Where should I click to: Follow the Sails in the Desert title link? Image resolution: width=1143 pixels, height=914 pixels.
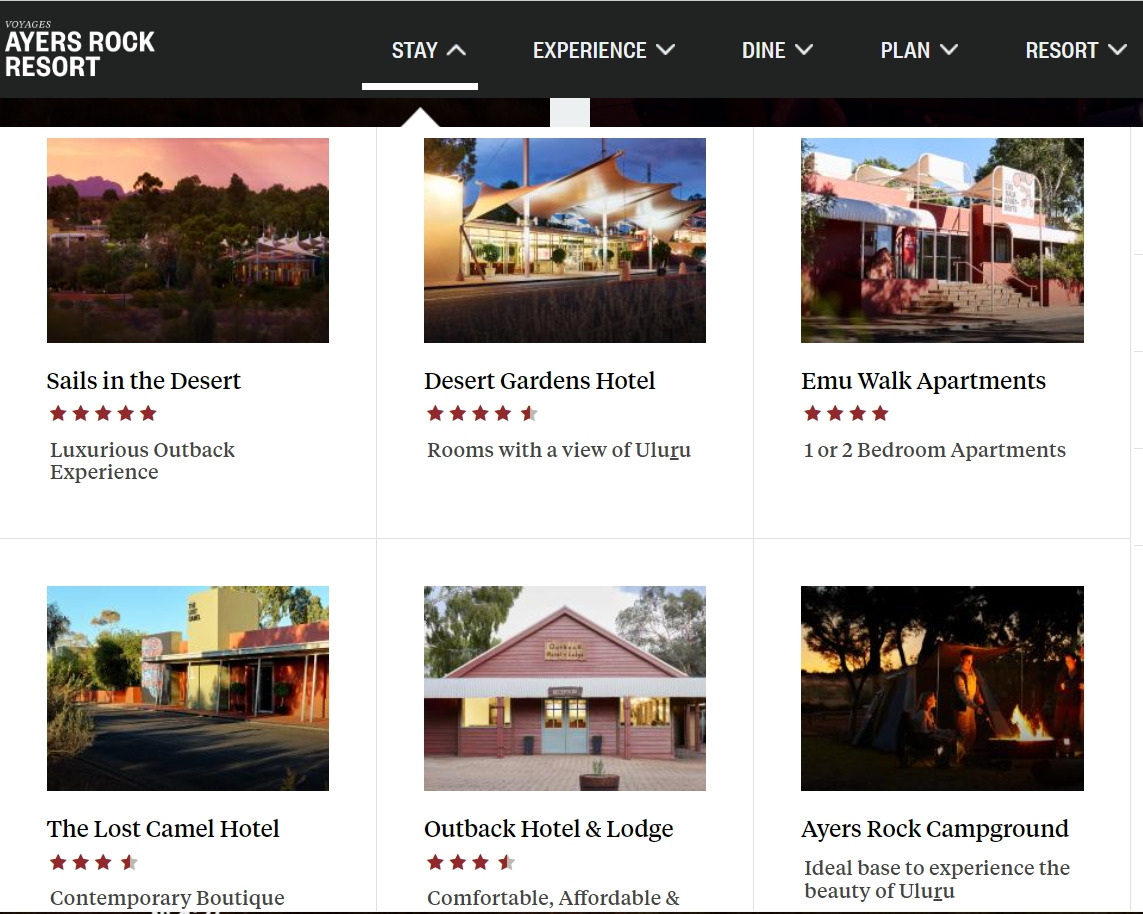144,381
